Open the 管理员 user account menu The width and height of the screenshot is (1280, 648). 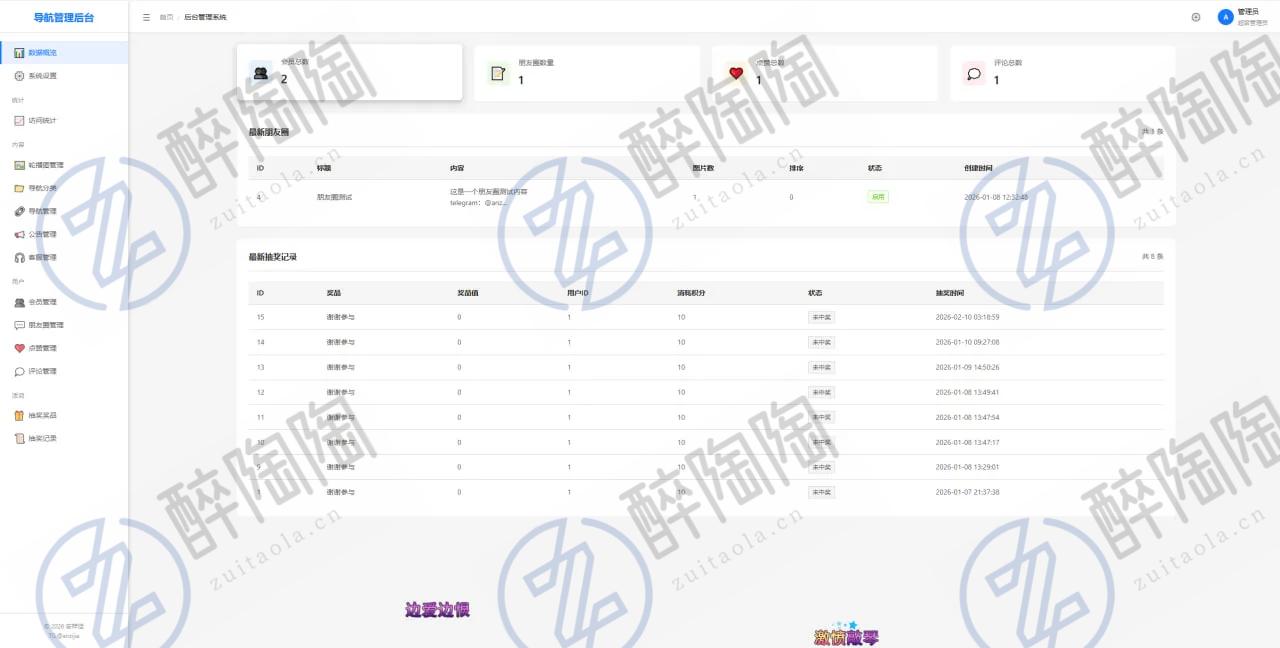1240,17
